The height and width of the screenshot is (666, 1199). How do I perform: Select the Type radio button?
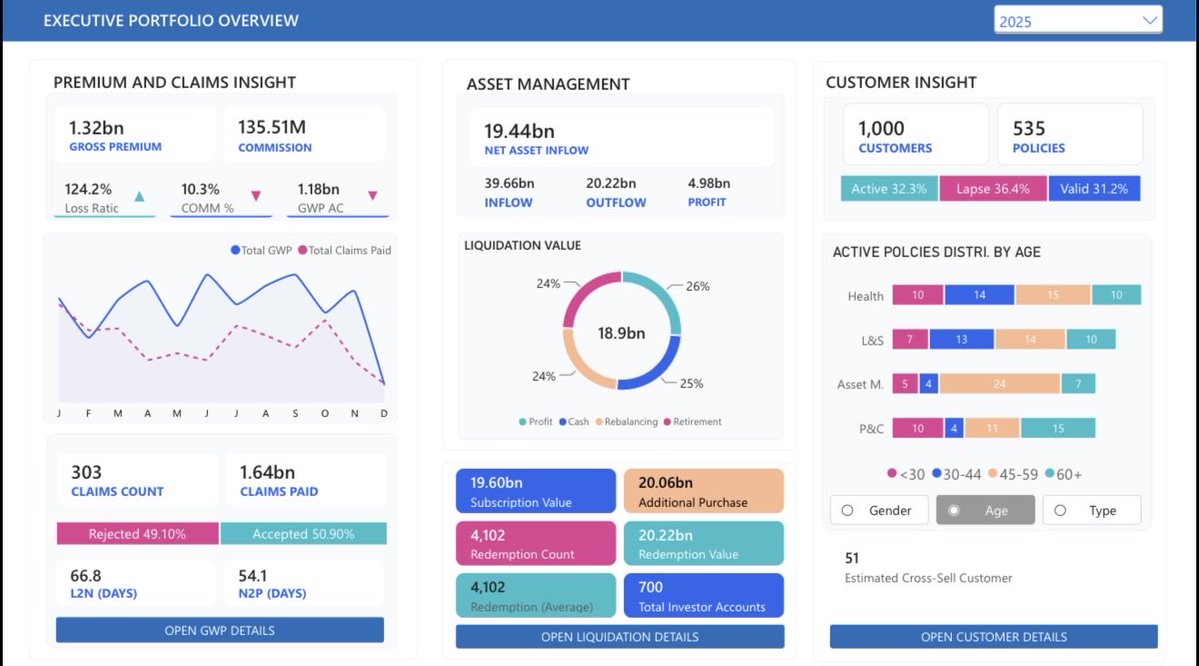click(1060, 510)
